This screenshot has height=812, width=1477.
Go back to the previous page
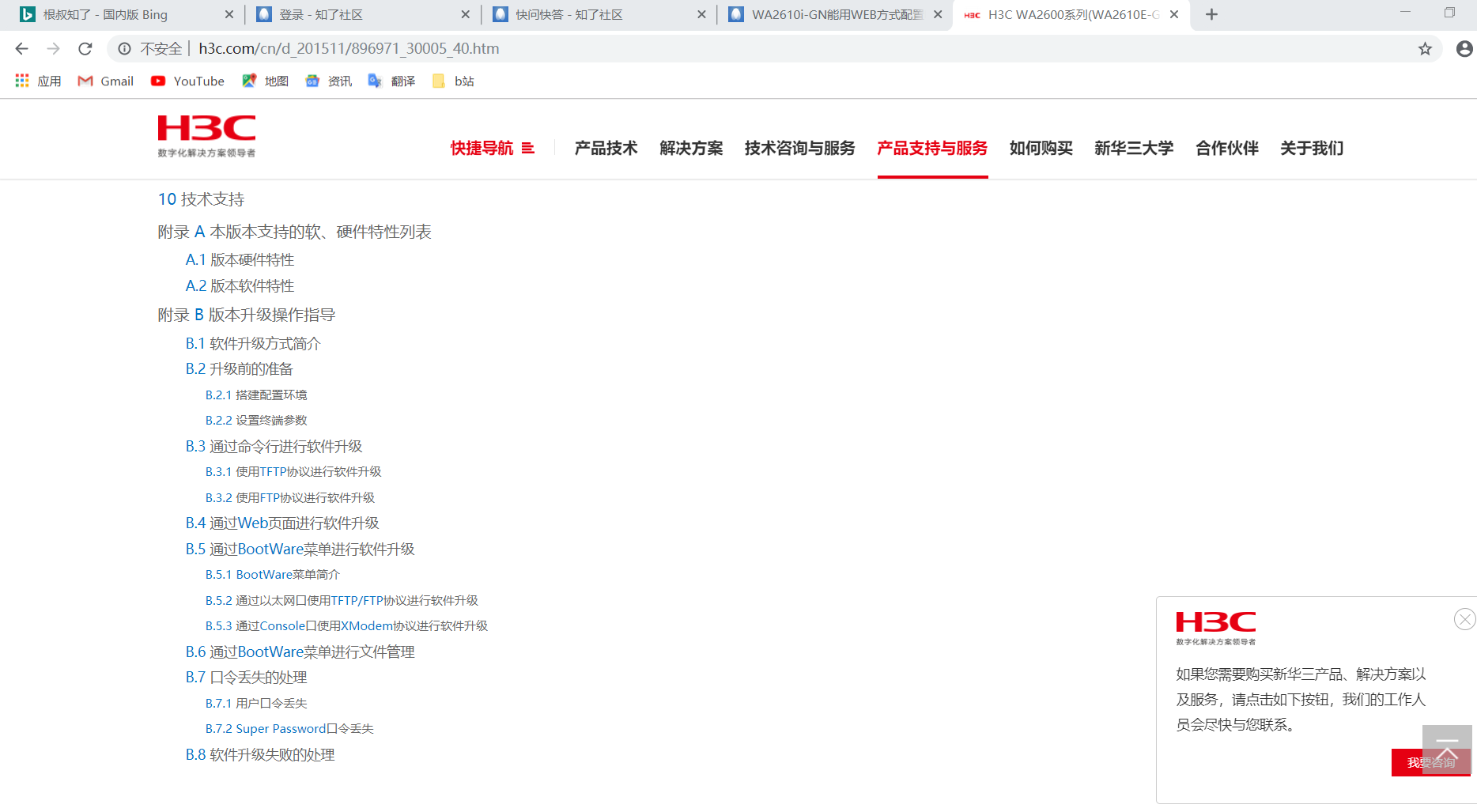coord(21,49)
